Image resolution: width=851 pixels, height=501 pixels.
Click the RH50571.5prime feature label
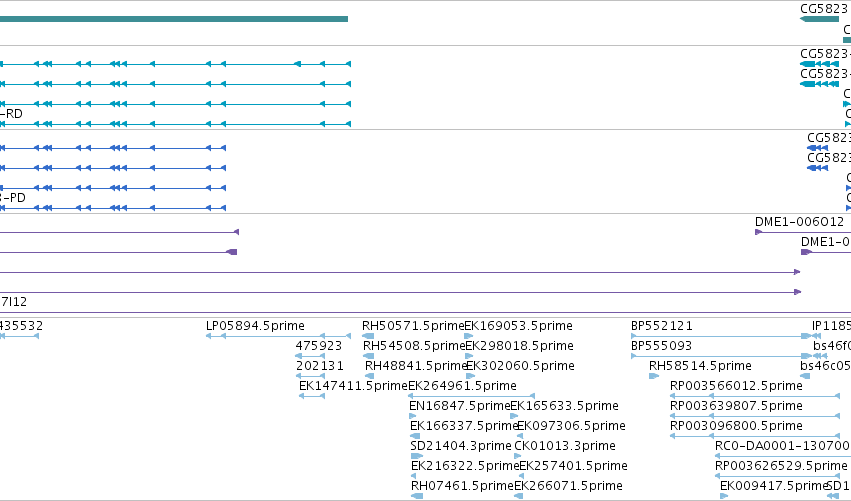point(413,326)
